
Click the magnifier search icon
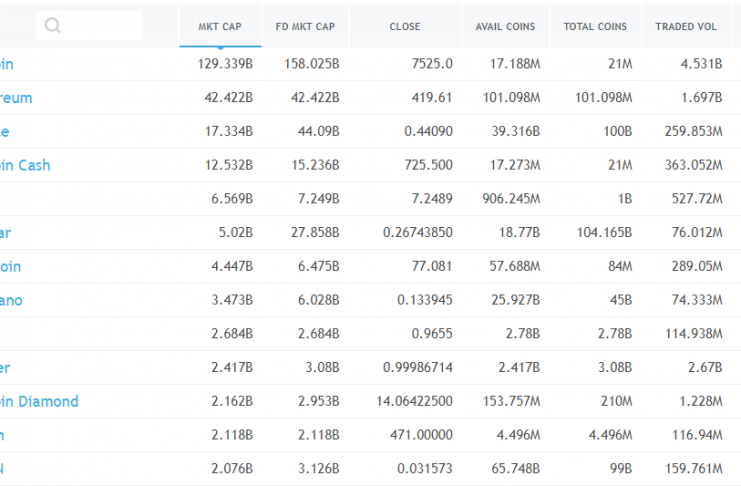(52, 26)
